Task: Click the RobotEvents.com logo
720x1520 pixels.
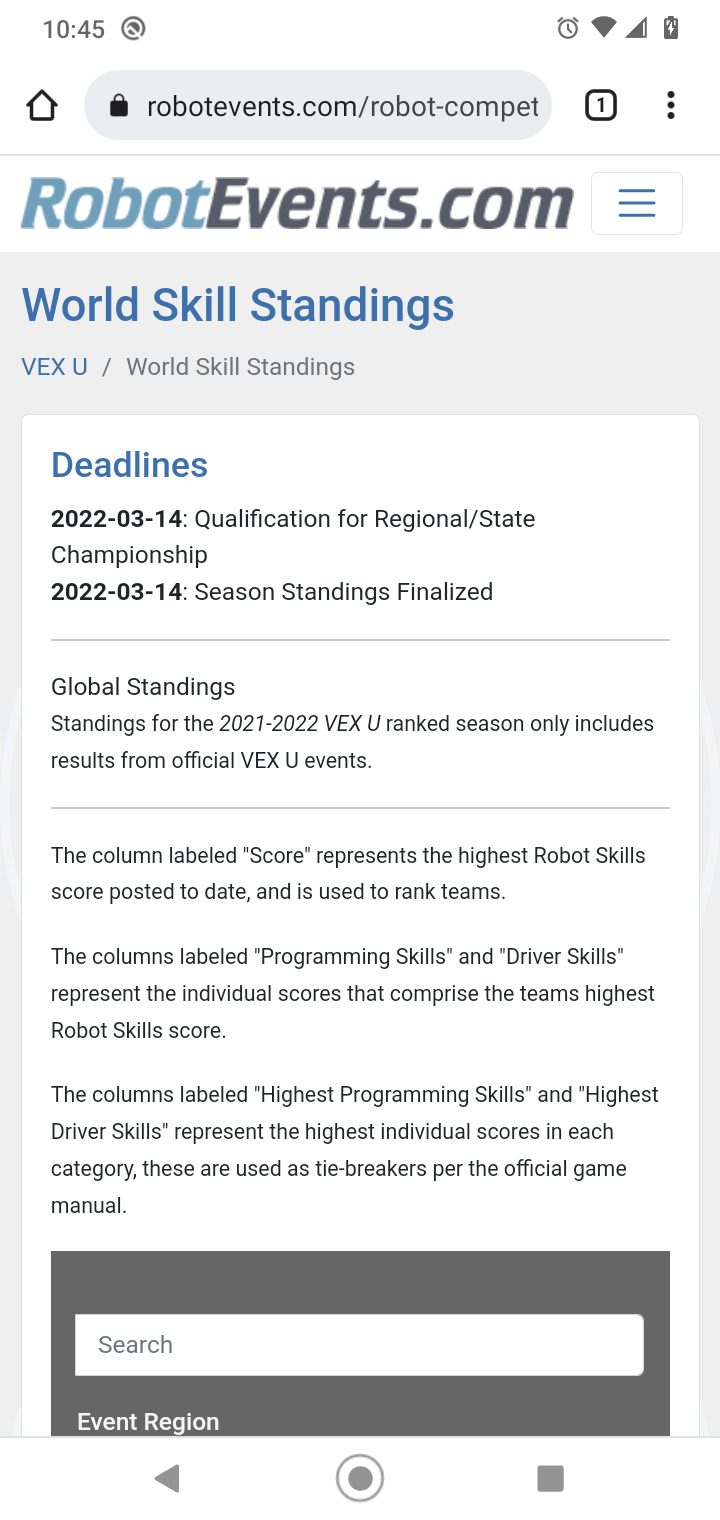Action: point(297,203)
